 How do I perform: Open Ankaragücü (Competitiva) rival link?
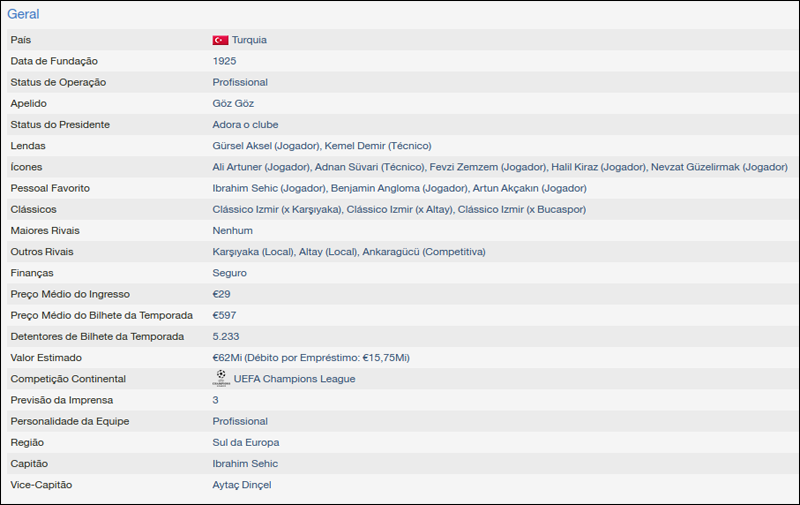point(424,252)
